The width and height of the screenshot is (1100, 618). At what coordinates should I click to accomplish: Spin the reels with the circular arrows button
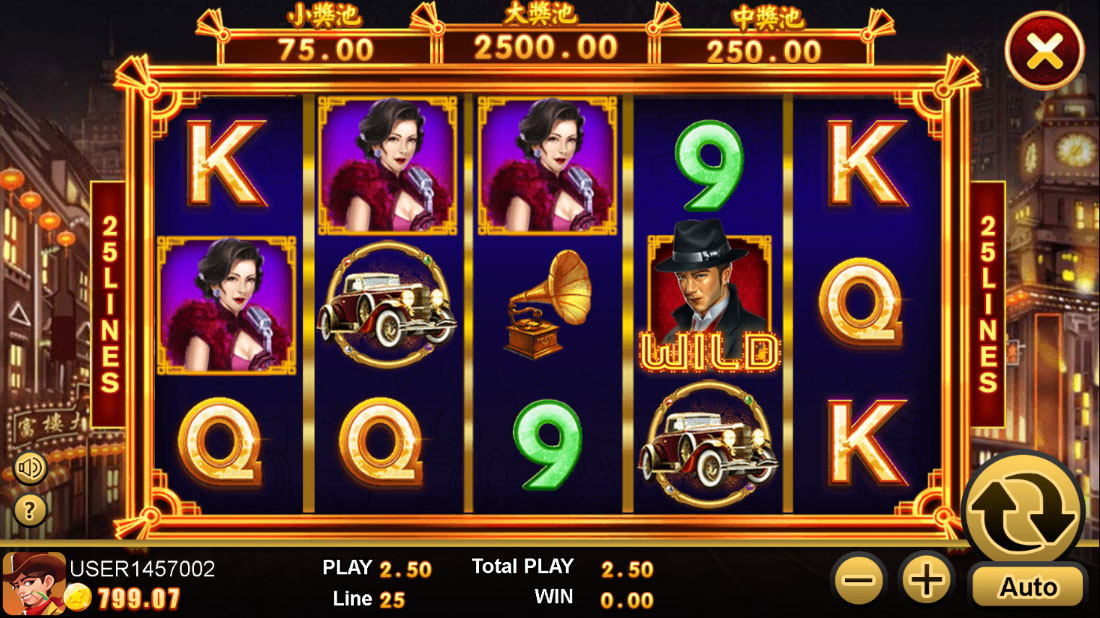pos(1023,511)
